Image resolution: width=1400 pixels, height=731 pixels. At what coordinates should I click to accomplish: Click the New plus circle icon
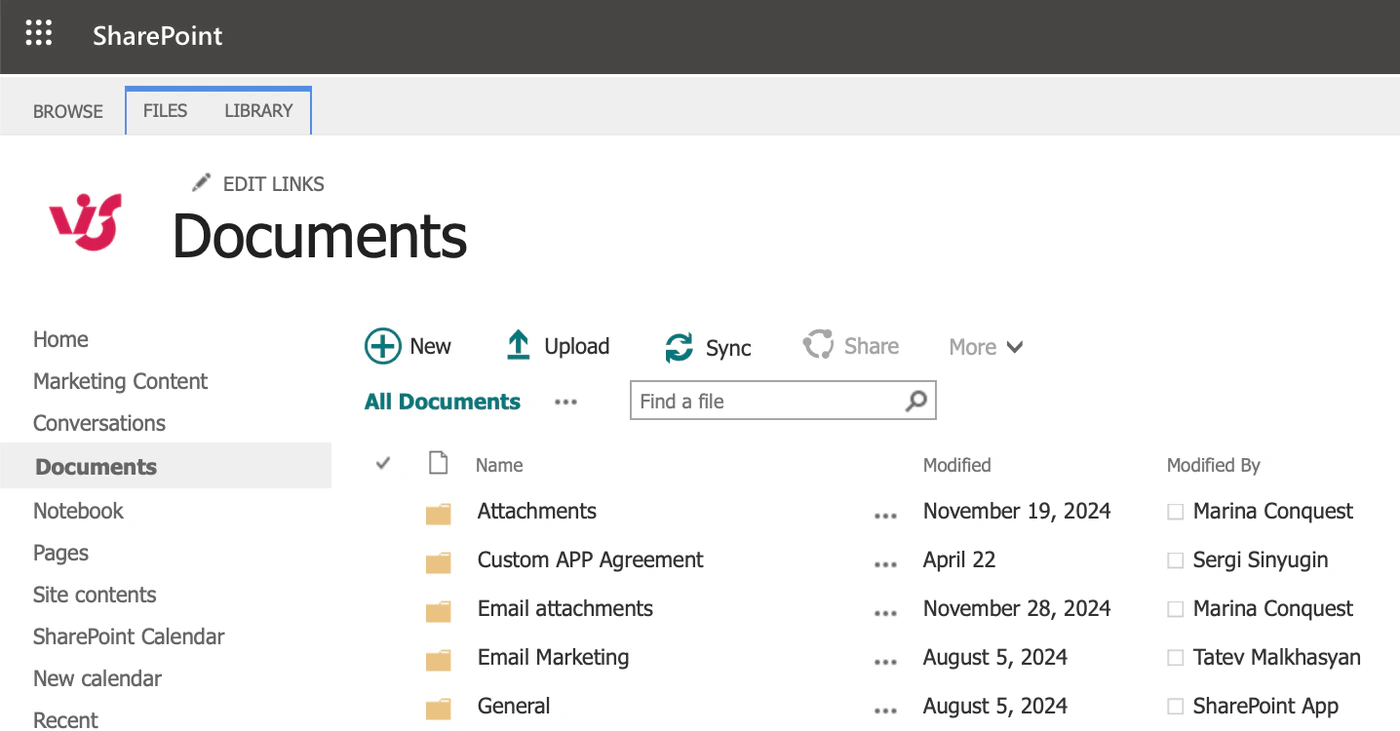(382, 346)
